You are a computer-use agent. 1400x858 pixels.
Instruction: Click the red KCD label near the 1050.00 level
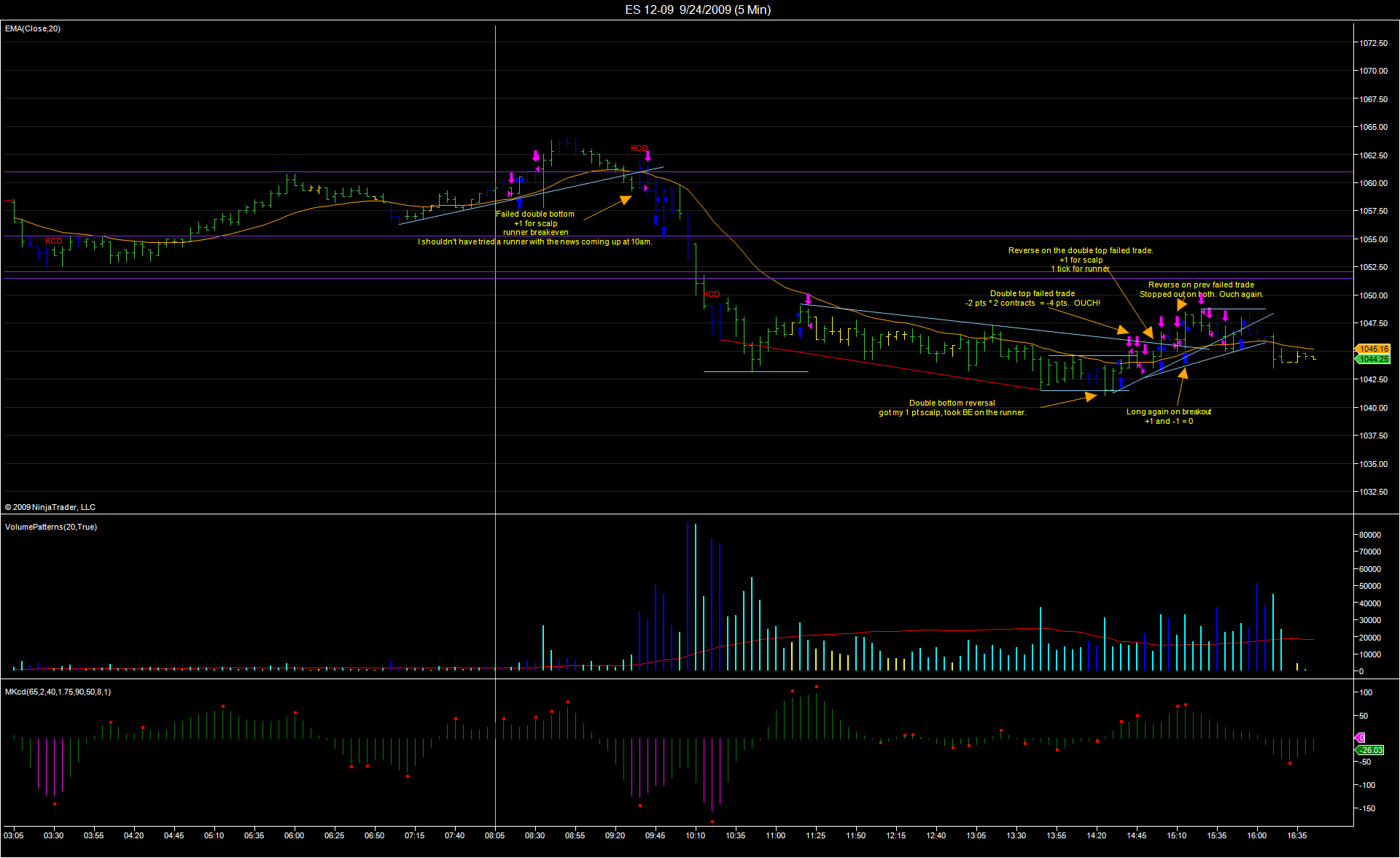[712, 294]
